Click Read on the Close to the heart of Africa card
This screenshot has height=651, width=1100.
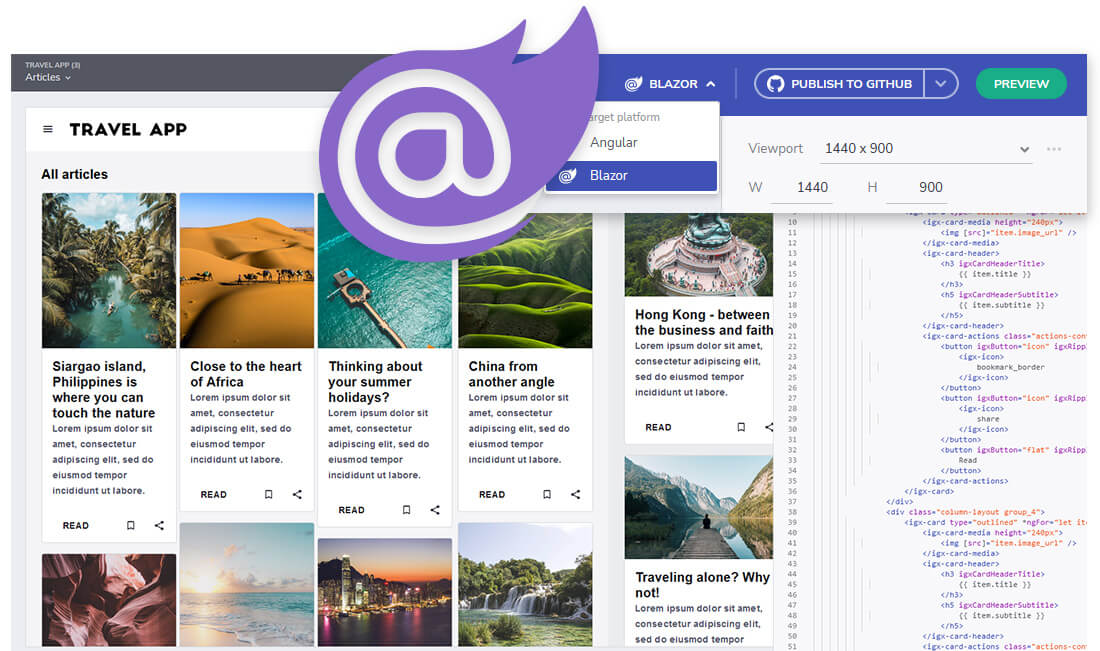coord(213,494)
